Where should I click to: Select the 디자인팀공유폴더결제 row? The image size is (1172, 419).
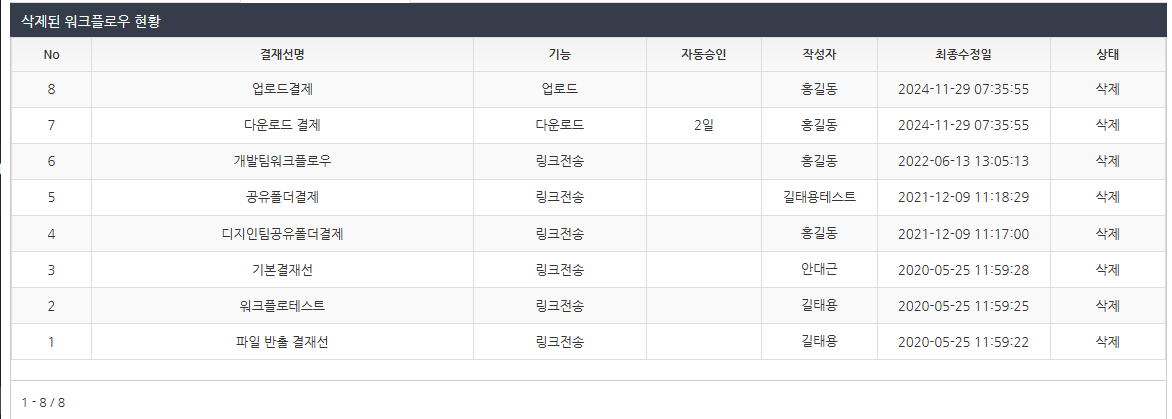coord(282,233)
